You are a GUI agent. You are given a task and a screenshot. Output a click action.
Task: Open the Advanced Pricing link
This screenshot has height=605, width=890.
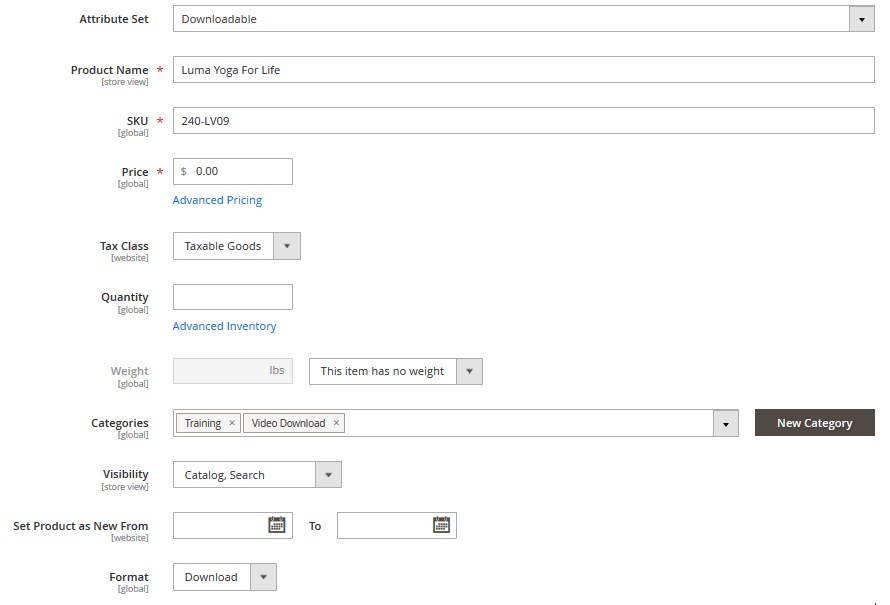[x=217, y=200]
